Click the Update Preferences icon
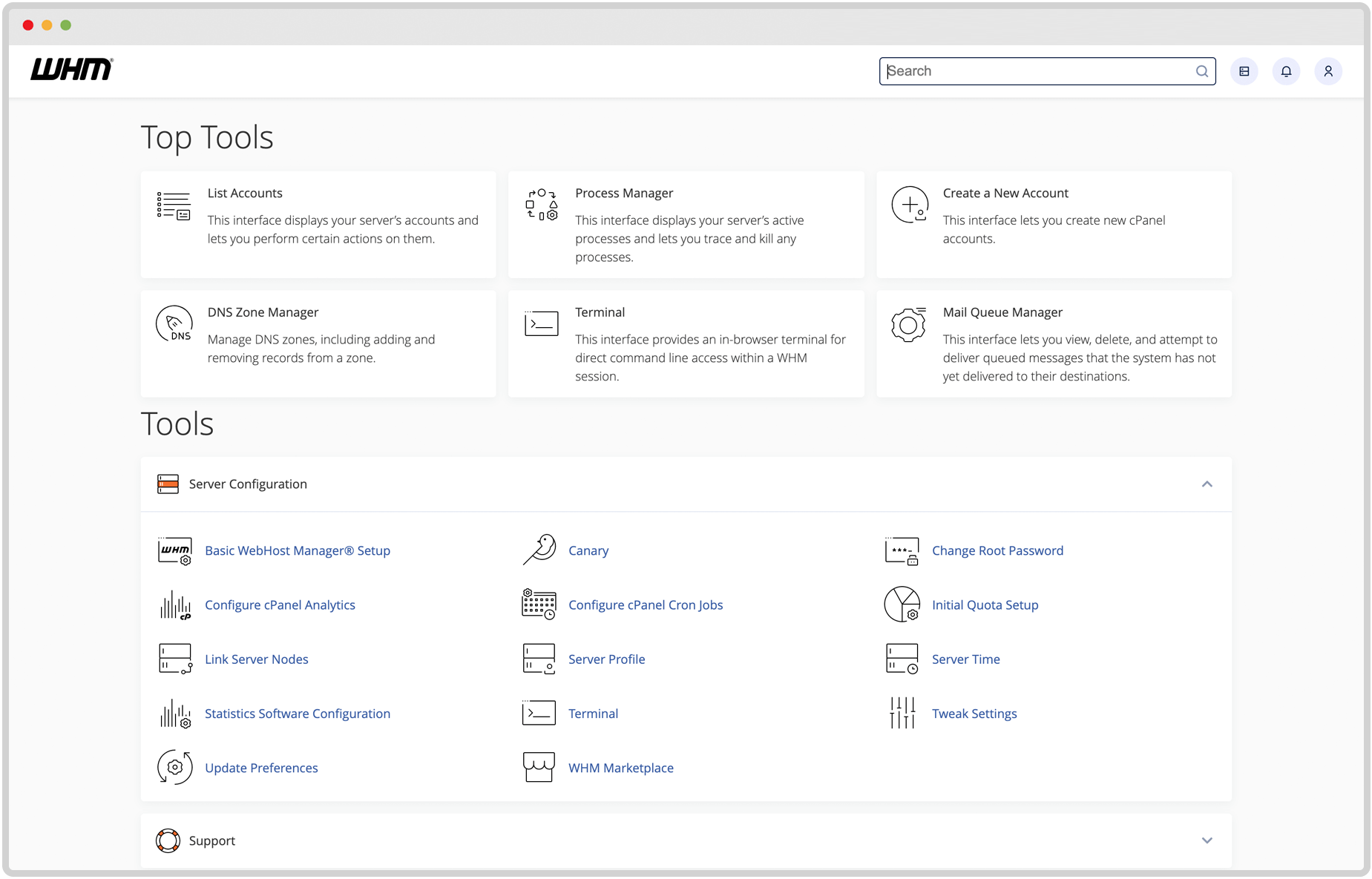Viewport: 1372px width, 879px height. [175, 767]
